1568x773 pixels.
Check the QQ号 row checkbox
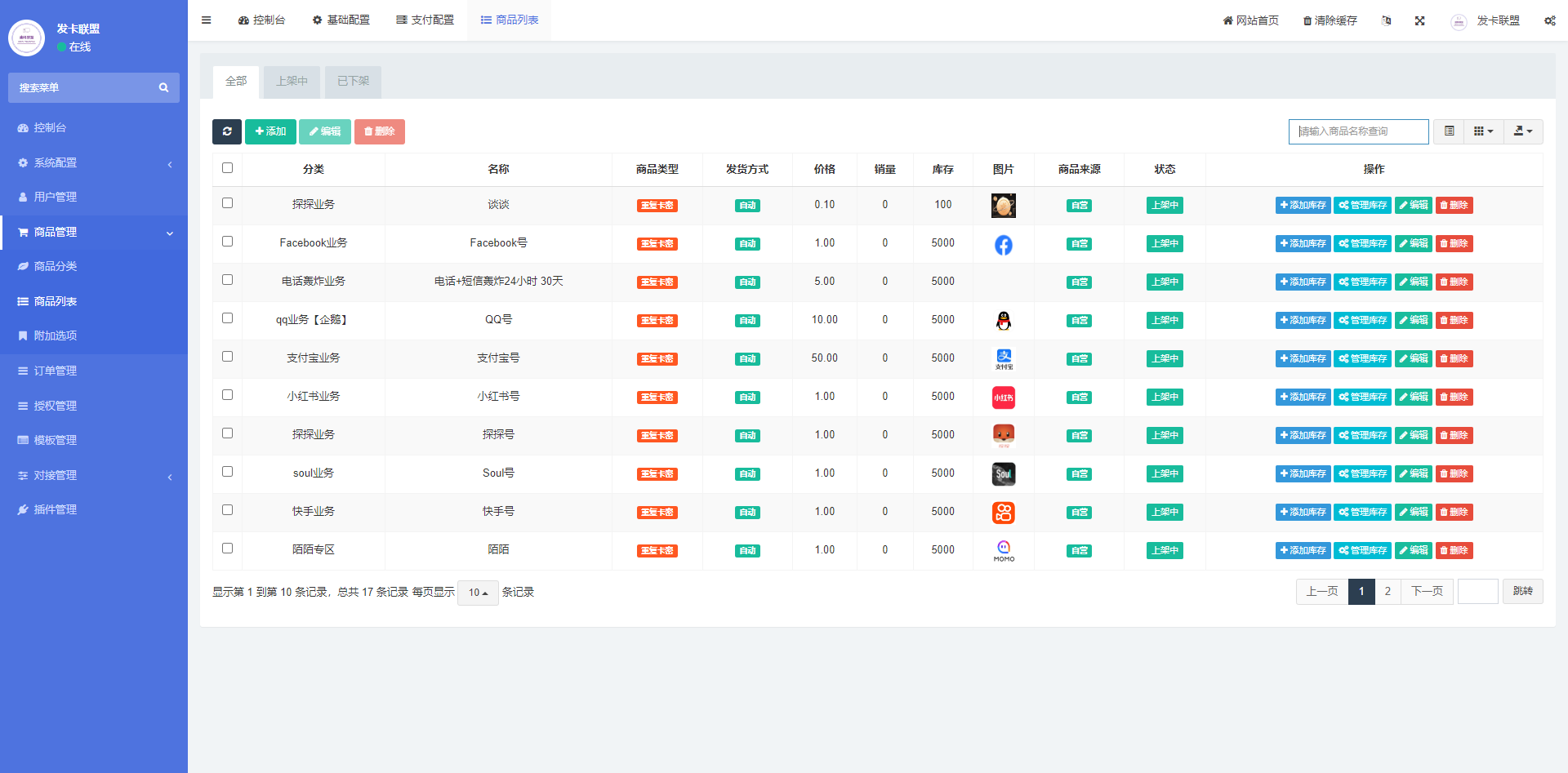(x=227, y=318)
